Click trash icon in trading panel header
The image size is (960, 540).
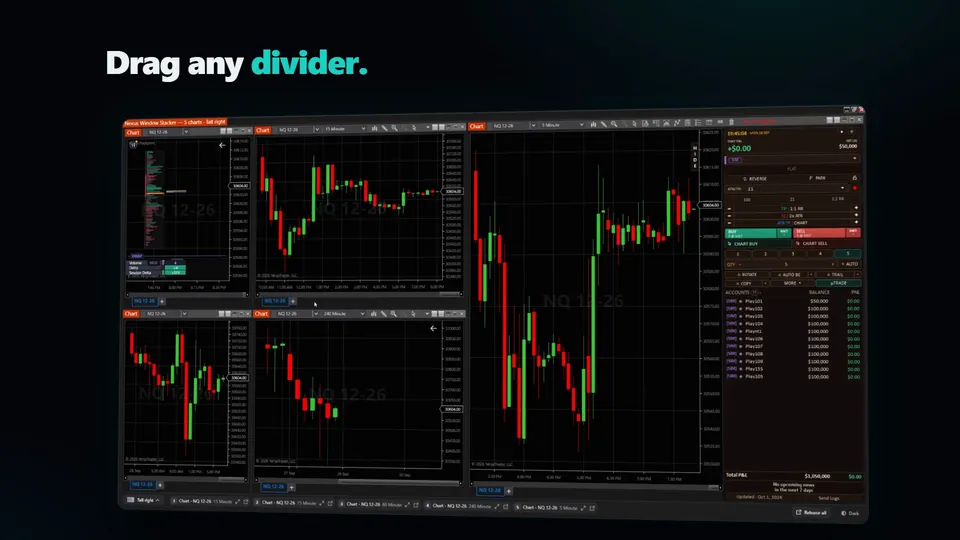pos(731,122)
